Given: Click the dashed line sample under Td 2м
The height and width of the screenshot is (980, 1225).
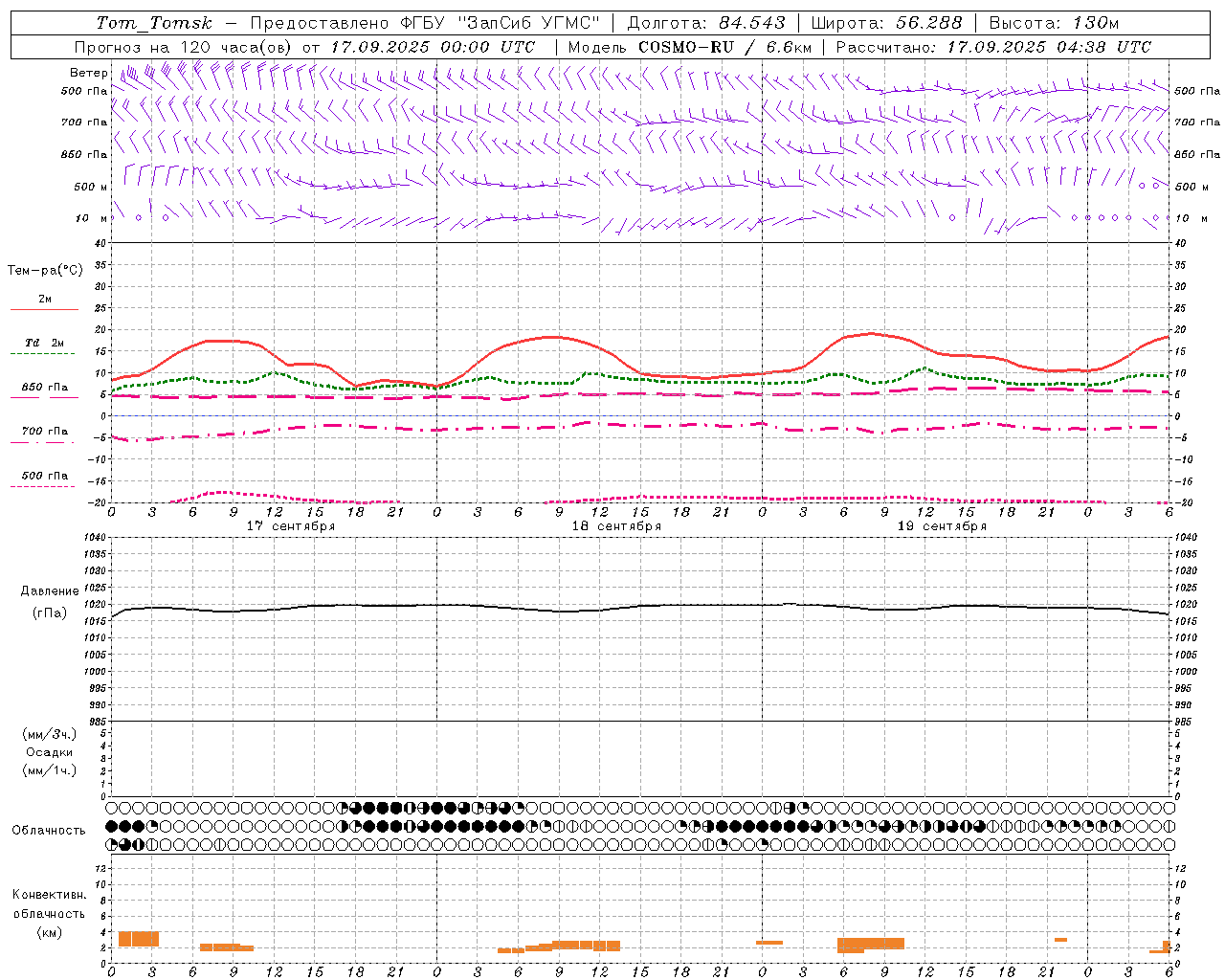Looking at the screenshot, I should coord(44,353).
